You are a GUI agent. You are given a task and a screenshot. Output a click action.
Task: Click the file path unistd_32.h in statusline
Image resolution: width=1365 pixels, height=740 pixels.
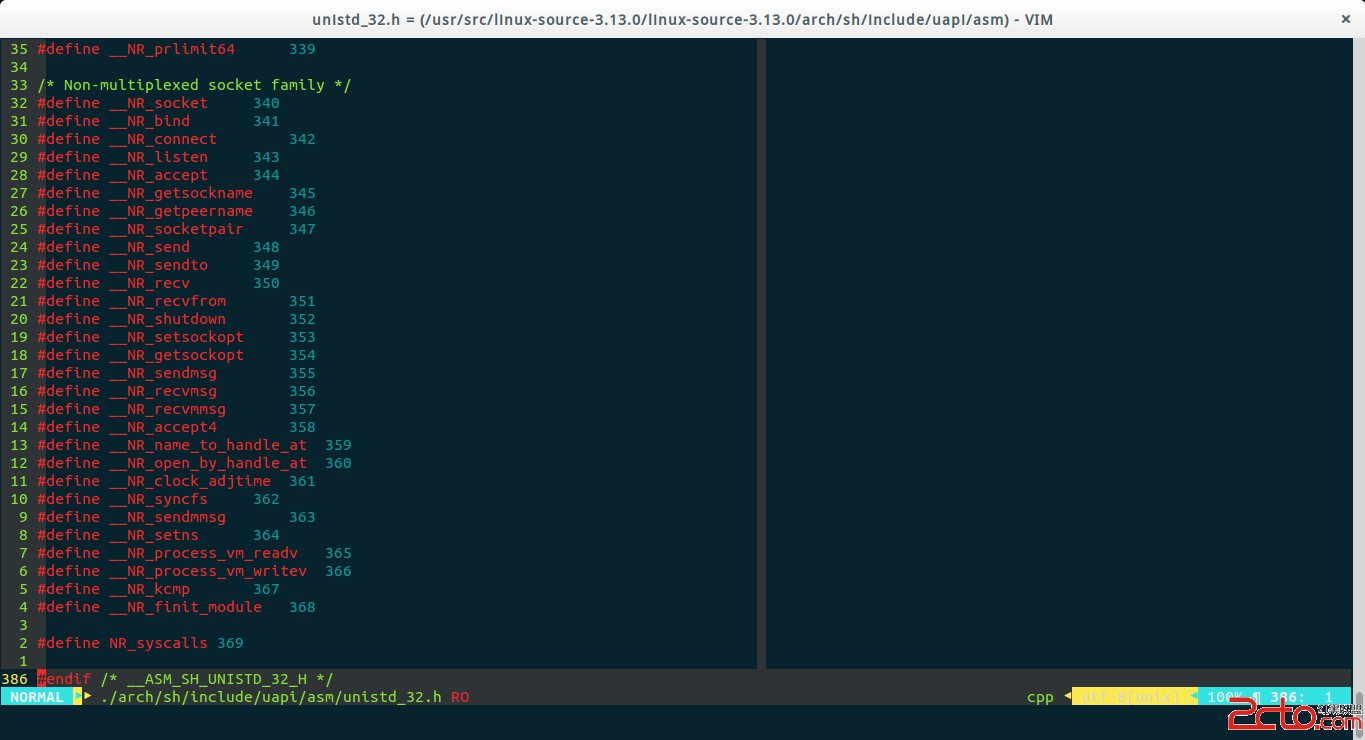click(x=271, y=697)
